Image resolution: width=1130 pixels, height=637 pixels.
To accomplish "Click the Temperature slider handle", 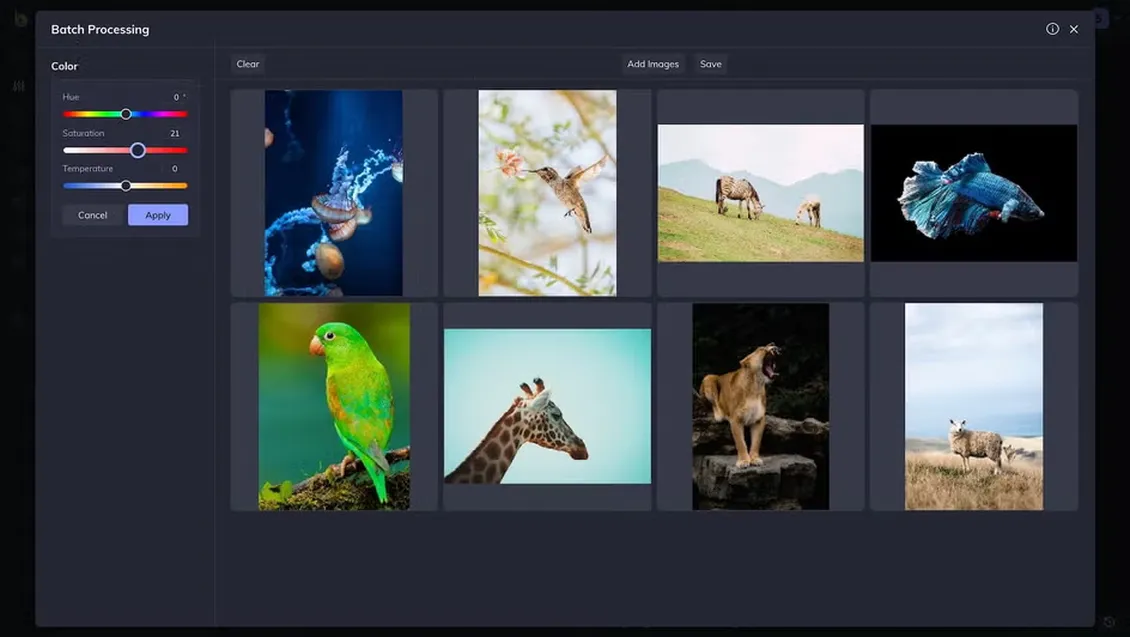I will [x=126, y=186].
